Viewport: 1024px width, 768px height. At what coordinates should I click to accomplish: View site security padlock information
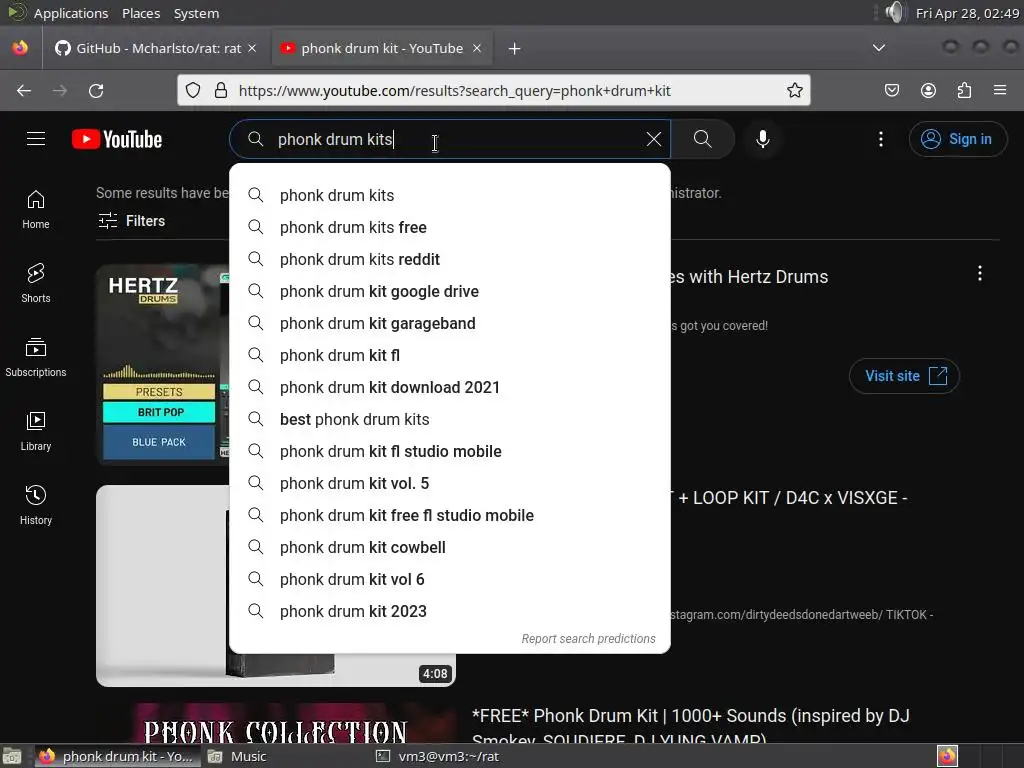click(221, 90)
